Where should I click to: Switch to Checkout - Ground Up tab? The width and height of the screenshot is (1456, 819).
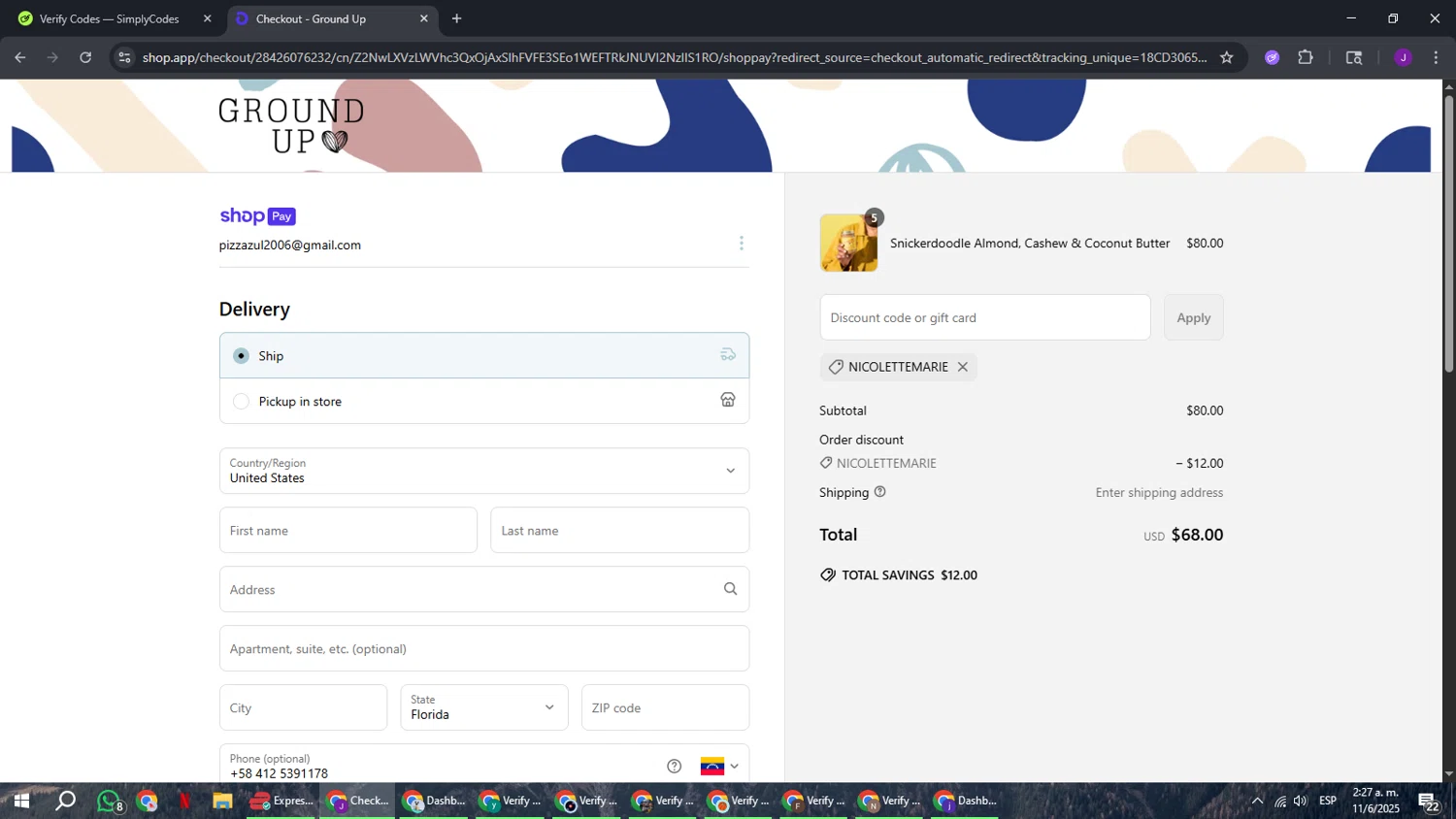coord(333,18)
